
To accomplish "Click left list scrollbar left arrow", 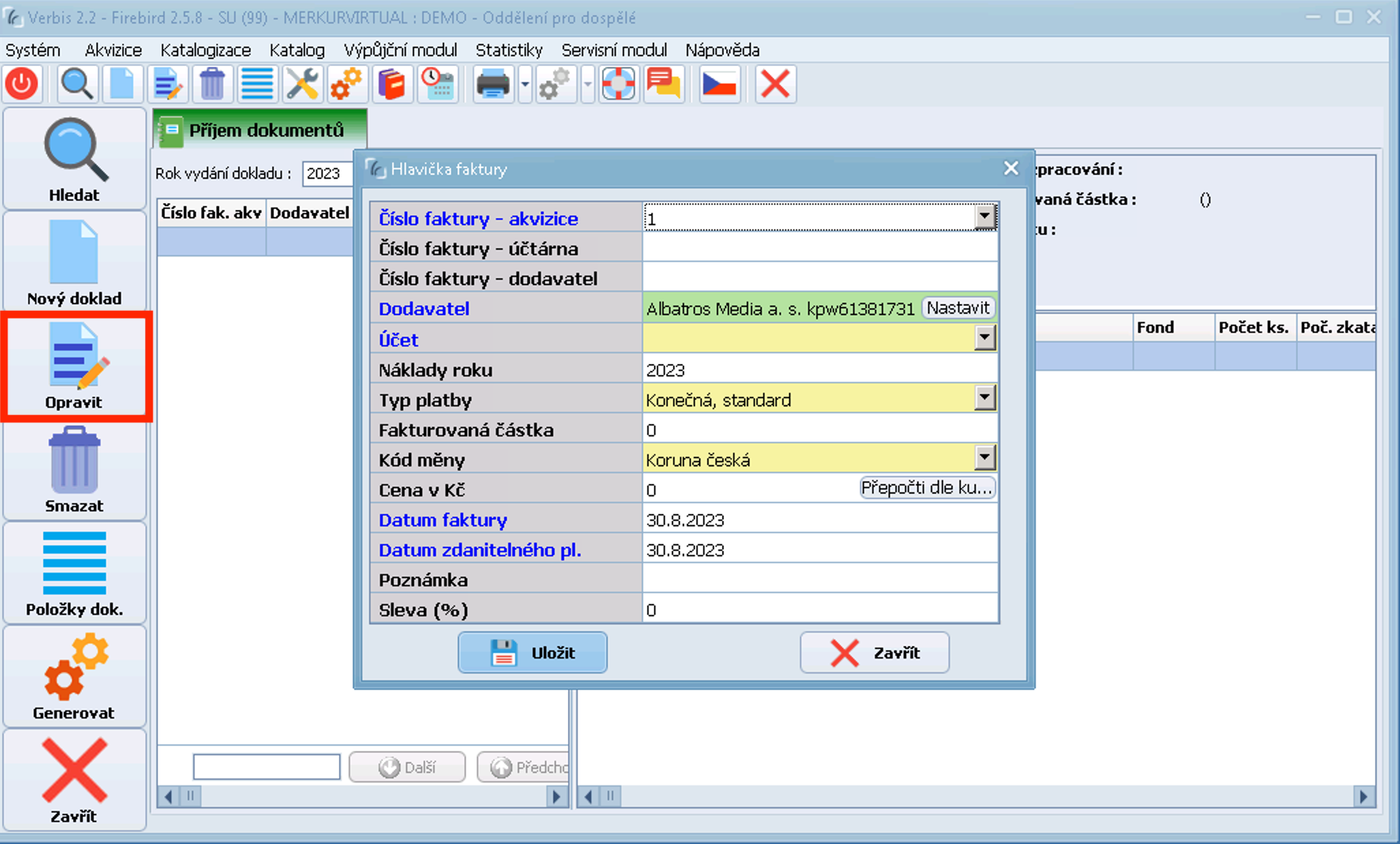I will (x=168, y=796).
